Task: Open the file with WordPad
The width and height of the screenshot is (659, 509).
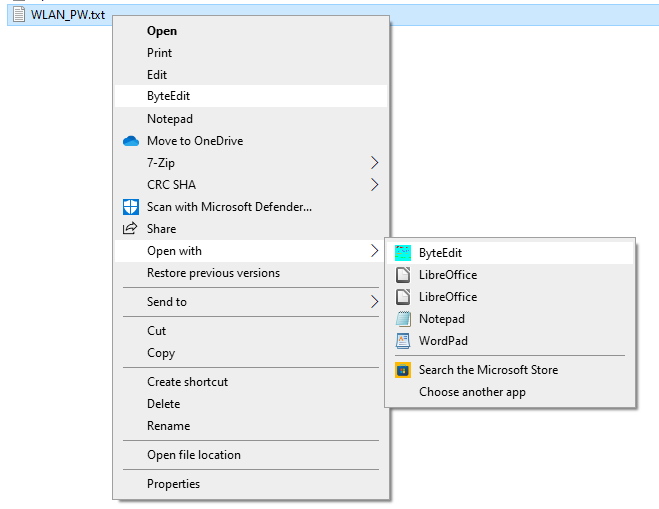Action: (x=510, y=340)
